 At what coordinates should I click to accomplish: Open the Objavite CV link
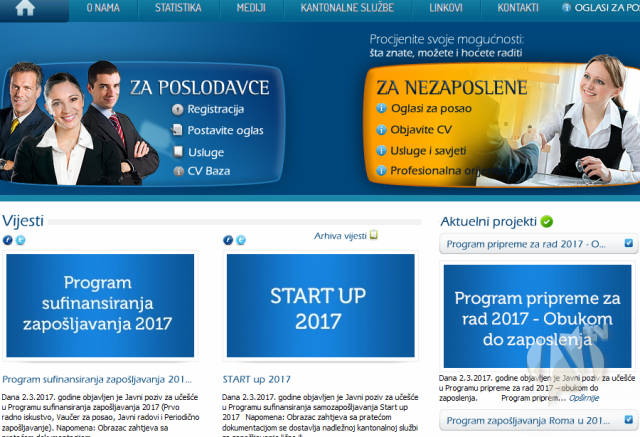click(x=421, y=130)
